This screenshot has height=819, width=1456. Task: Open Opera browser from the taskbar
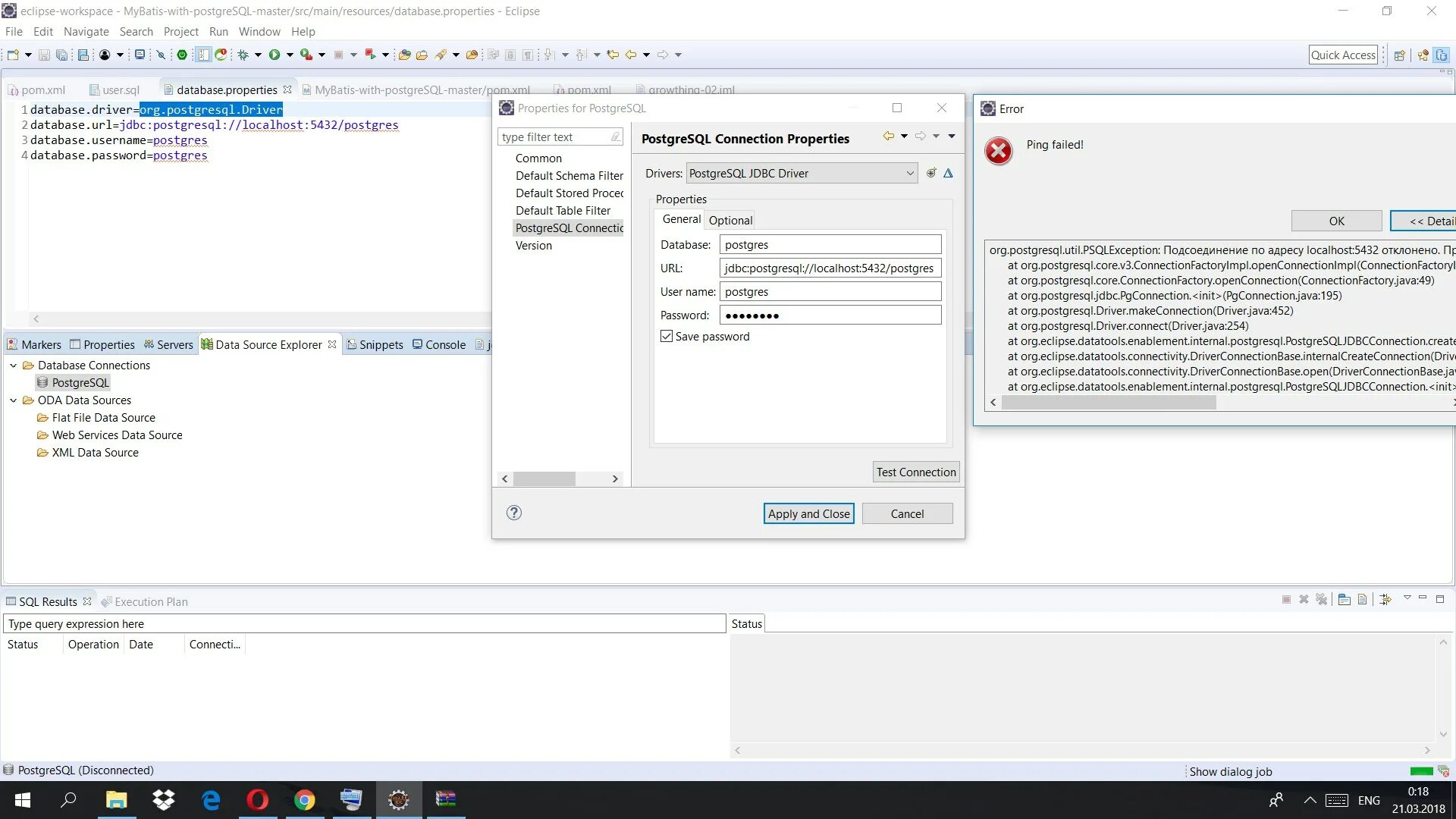[257, 799]
